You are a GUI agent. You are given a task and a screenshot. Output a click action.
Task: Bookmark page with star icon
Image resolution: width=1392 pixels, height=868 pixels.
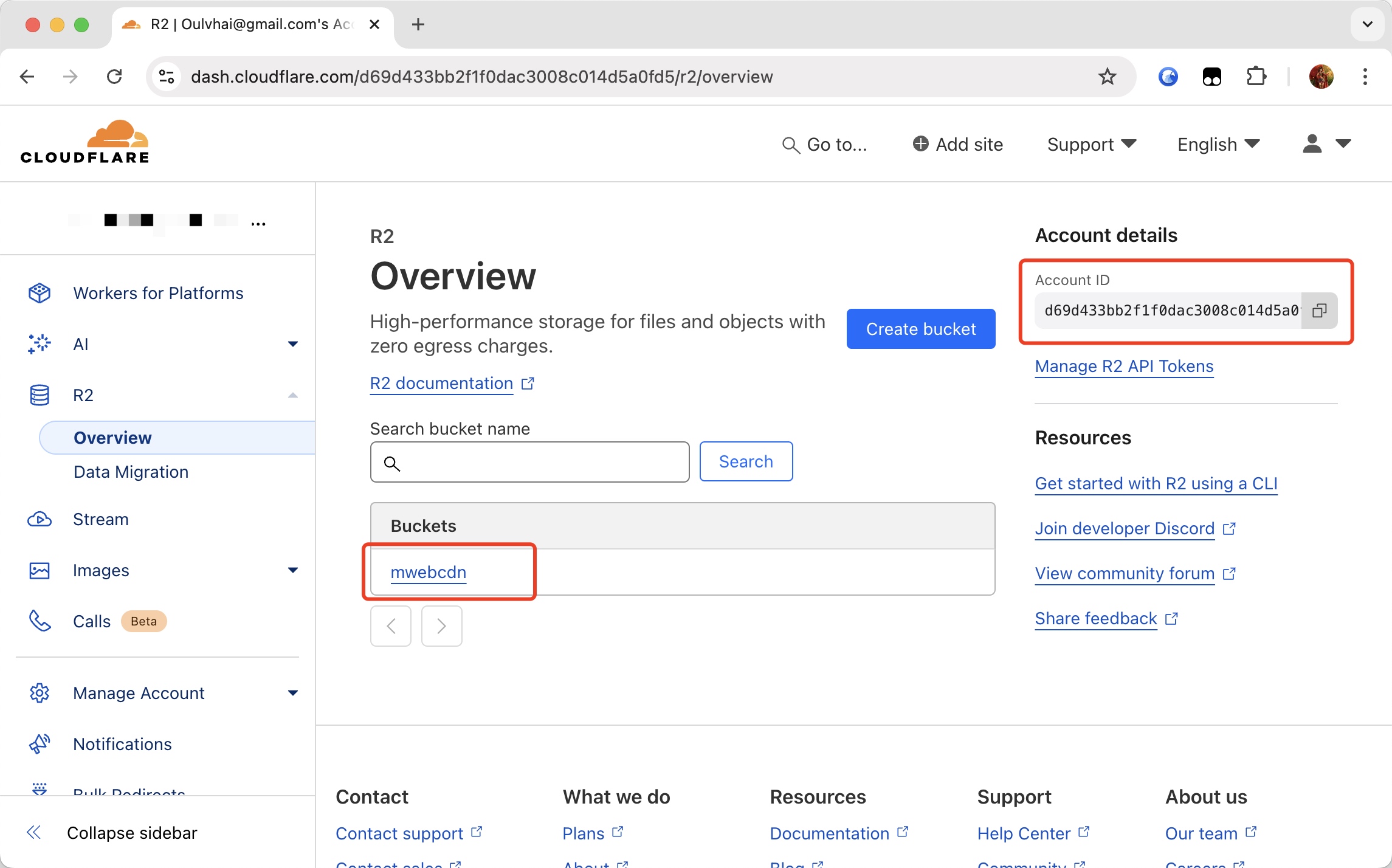[x=1107, y=77]
